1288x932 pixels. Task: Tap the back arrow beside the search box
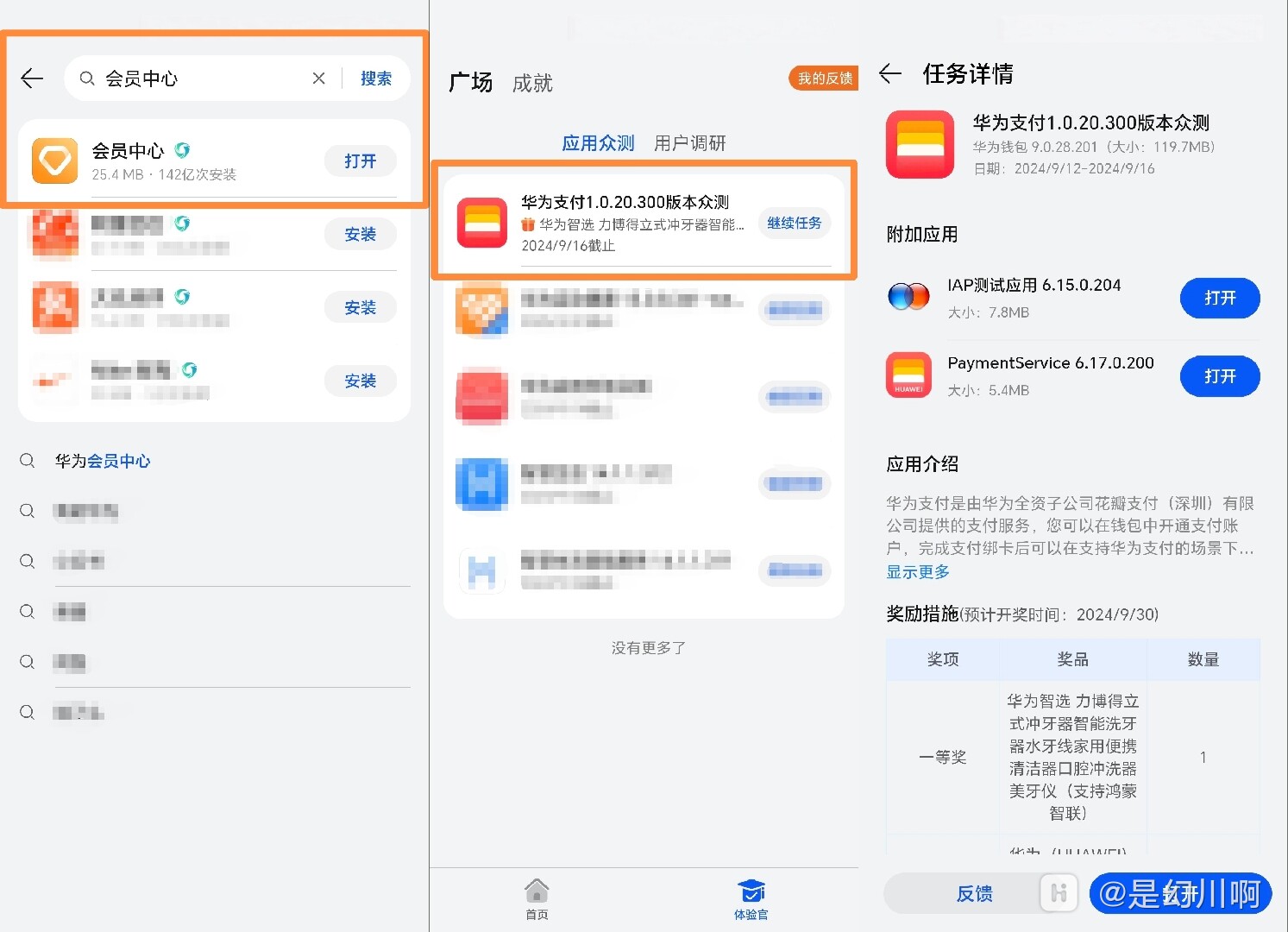click(x=33, y=79)
